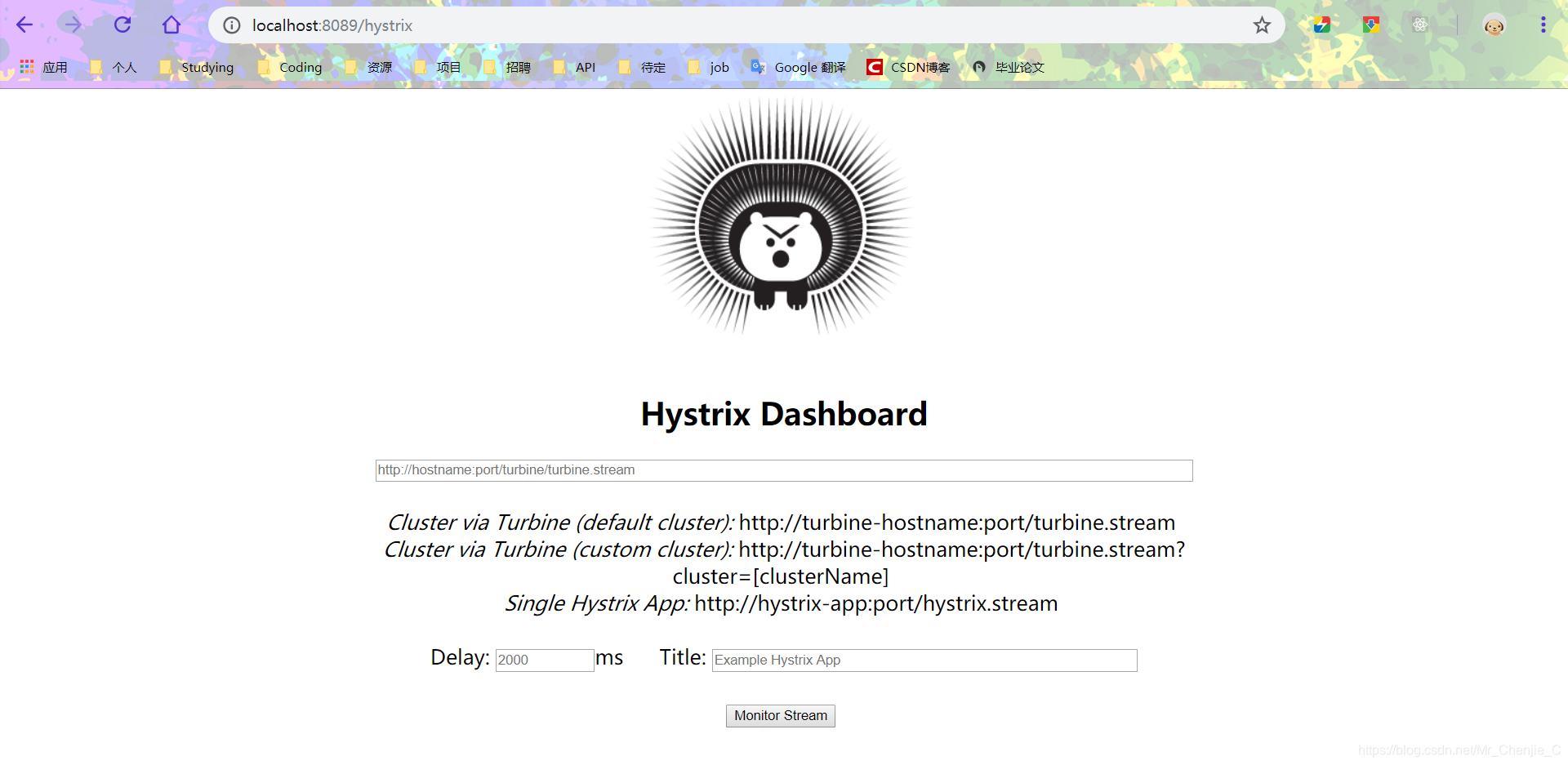Open the Studying bookmark folder

[x=197, y=67]
